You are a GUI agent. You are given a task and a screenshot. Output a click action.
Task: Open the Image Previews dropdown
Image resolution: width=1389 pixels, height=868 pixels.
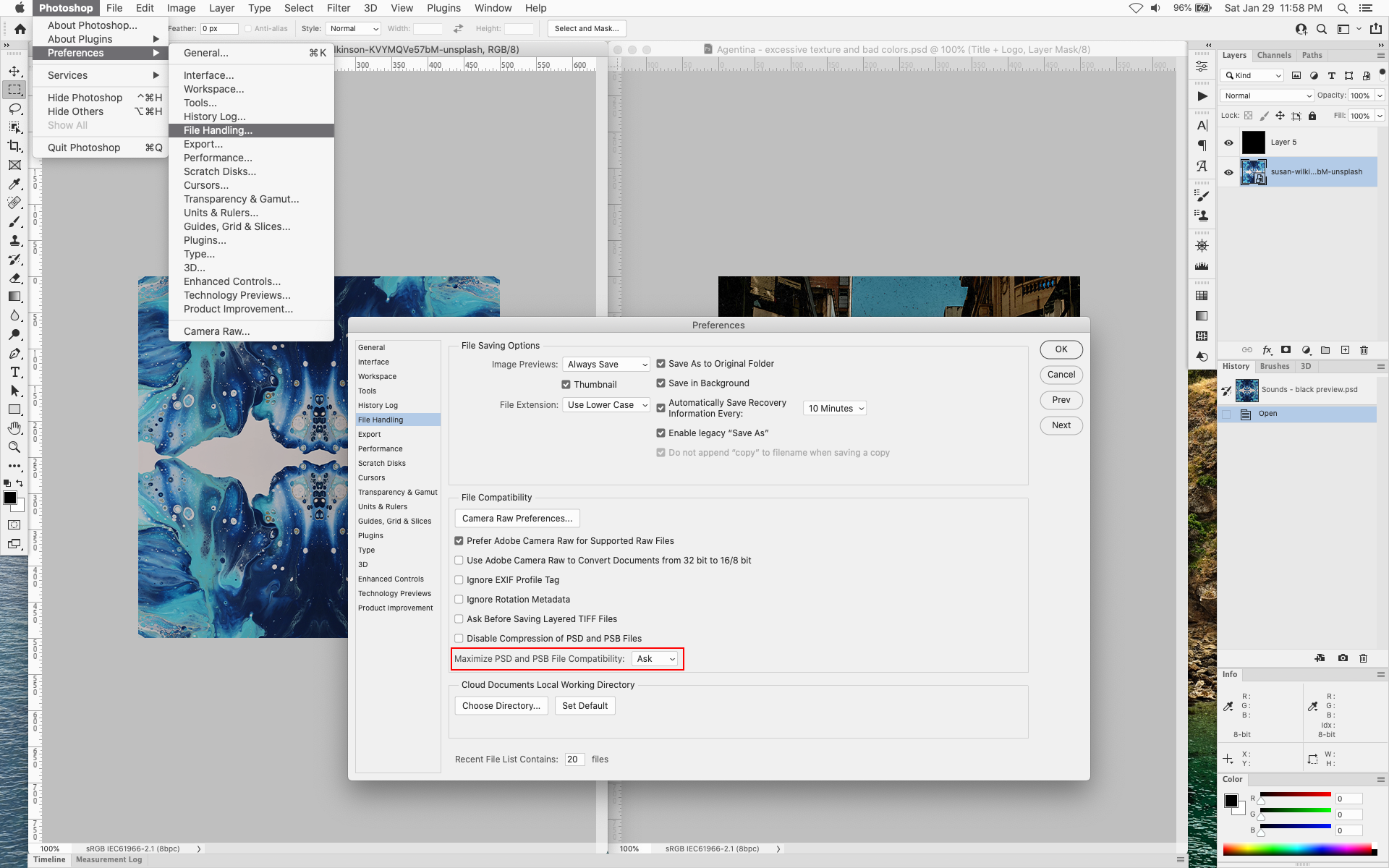(x=606, y=364)
